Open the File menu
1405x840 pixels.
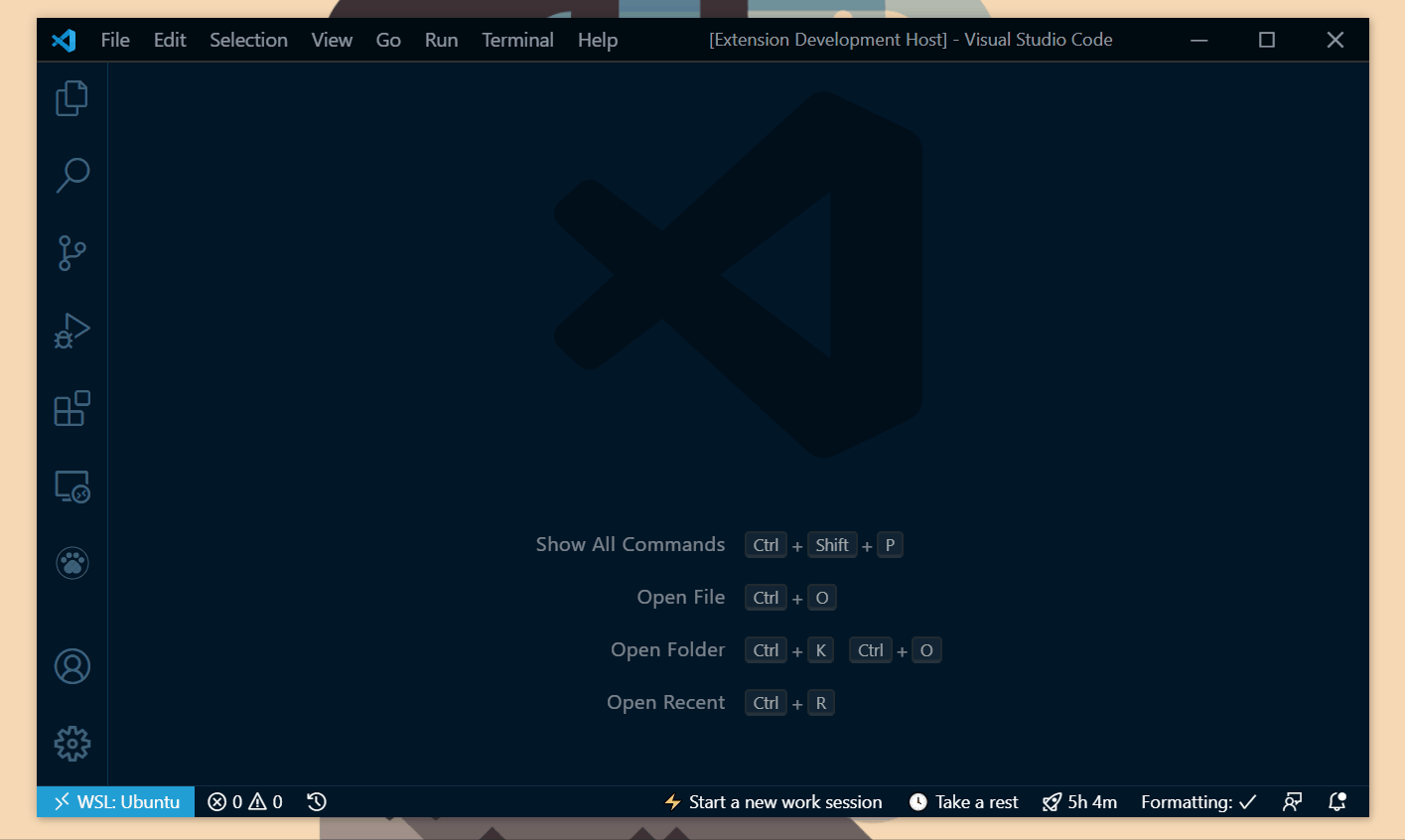click(x=115, y=40)
